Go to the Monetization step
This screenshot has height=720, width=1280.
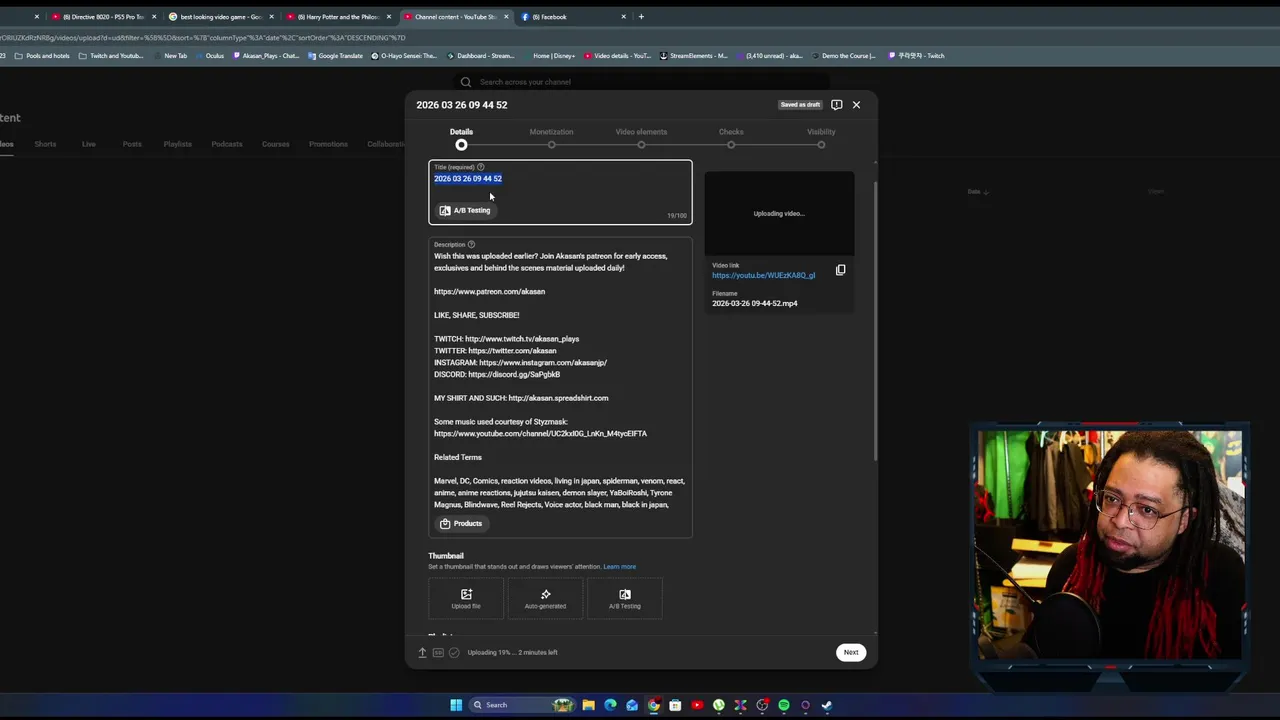tap(551, 138)
